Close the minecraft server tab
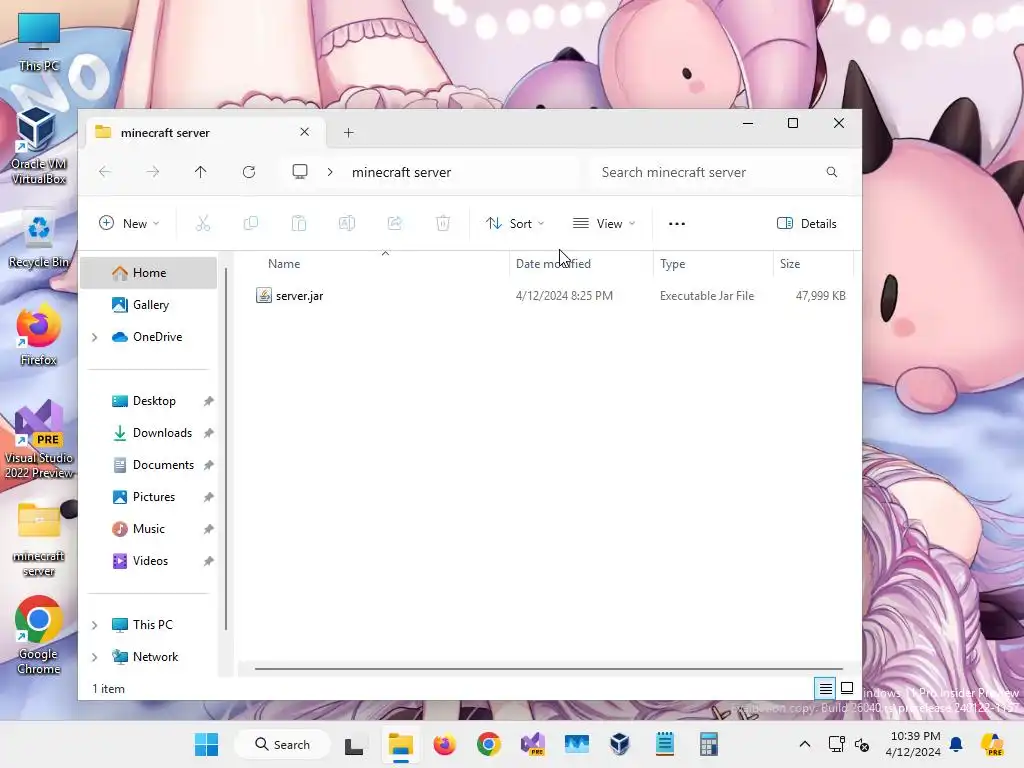The width and height of the screenshot is (1024, 768). pyautogui.click(x=304, y=132)
